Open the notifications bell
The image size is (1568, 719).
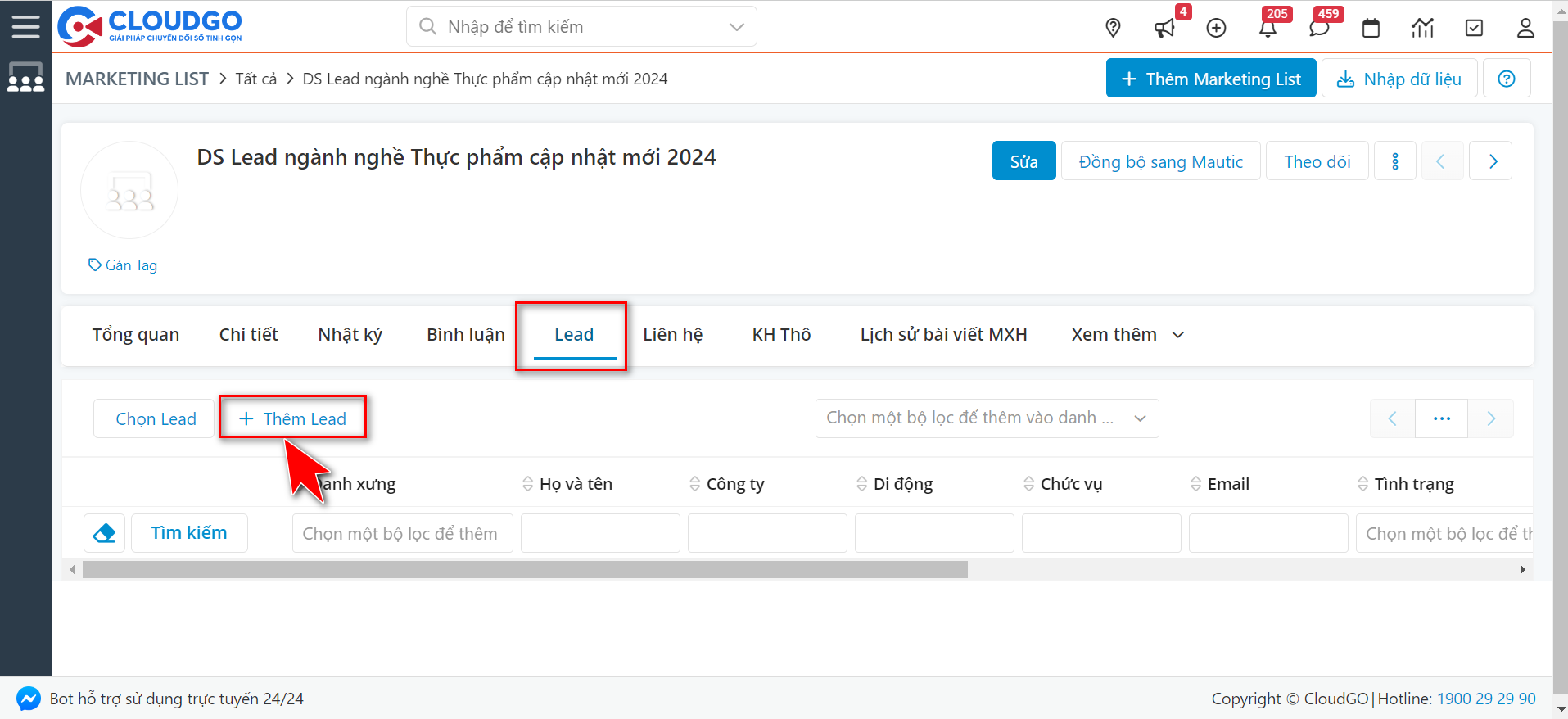pyautogui.click(x=1268, y=28)
